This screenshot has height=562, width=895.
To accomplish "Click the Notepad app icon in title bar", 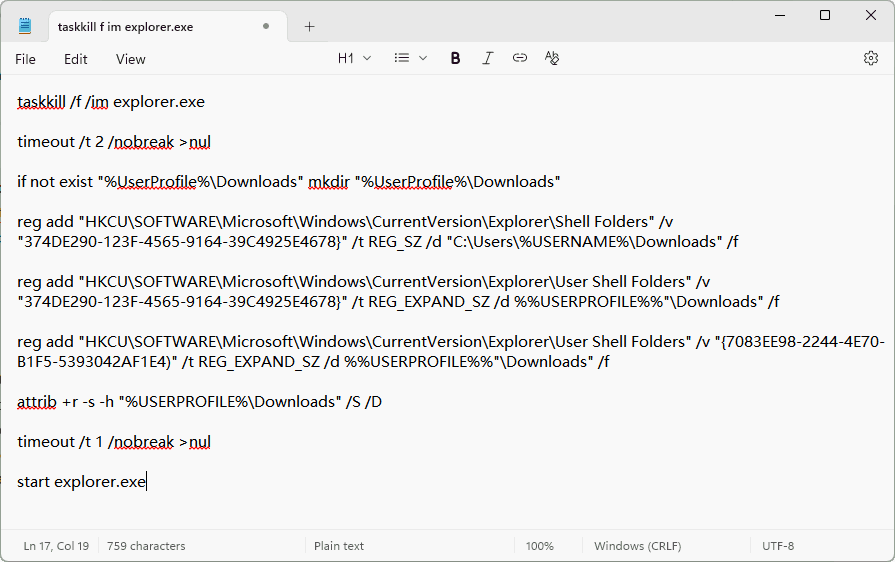I will click(x=25, y=26).
